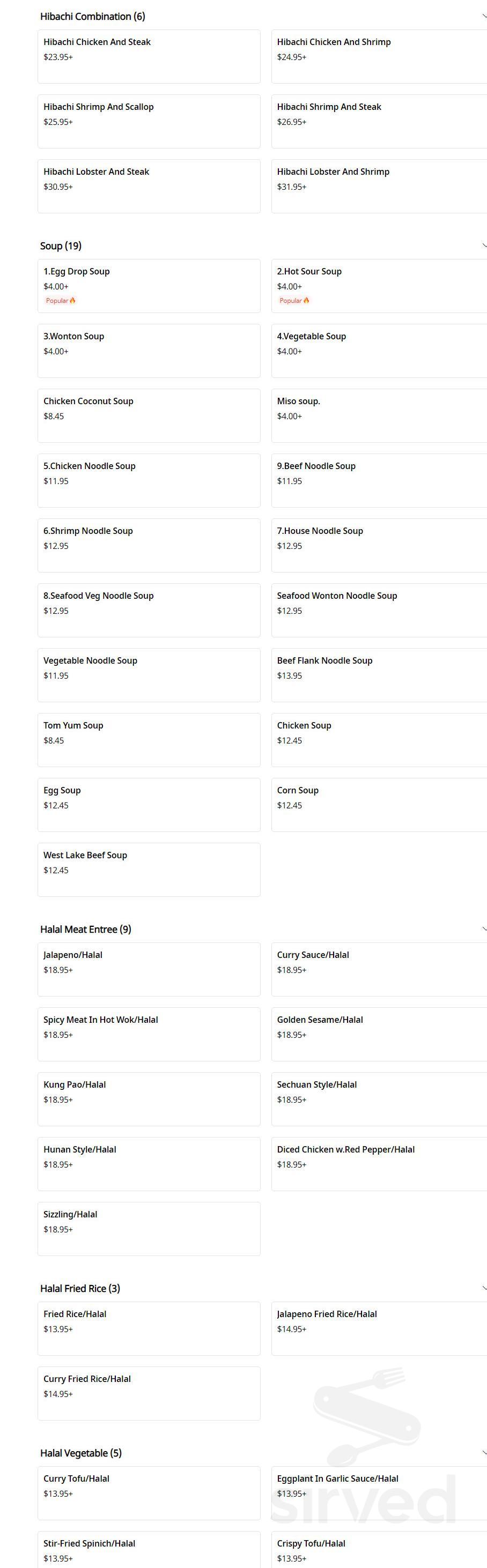This screenshot has height=1568, width=487.
Task: Click the flame icon on Egg Drop Soup
Action: pos(71,300)
